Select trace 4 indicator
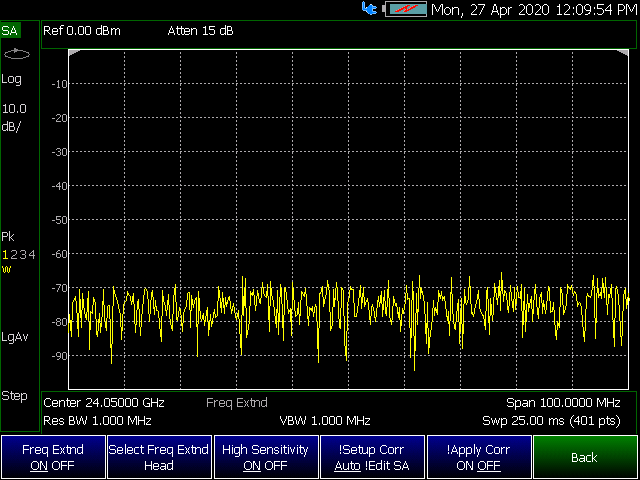Screen dimensions: 640x480 [x=32, y=255]
